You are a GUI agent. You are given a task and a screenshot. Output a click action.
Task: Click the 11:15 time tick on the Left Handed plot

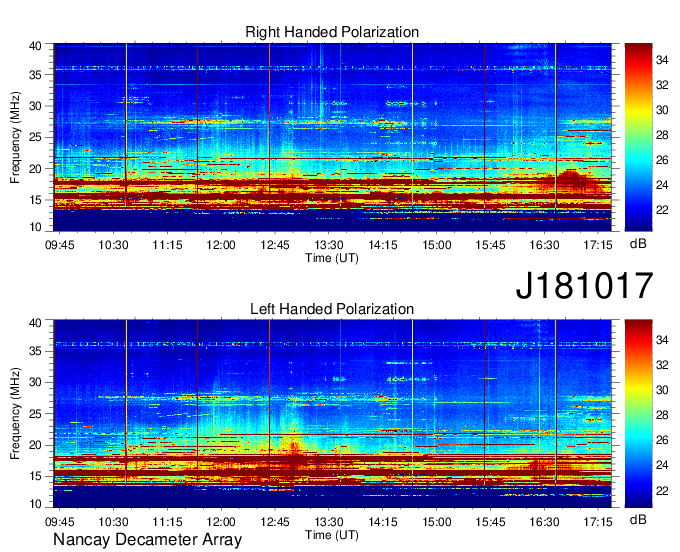coord(167,522)
